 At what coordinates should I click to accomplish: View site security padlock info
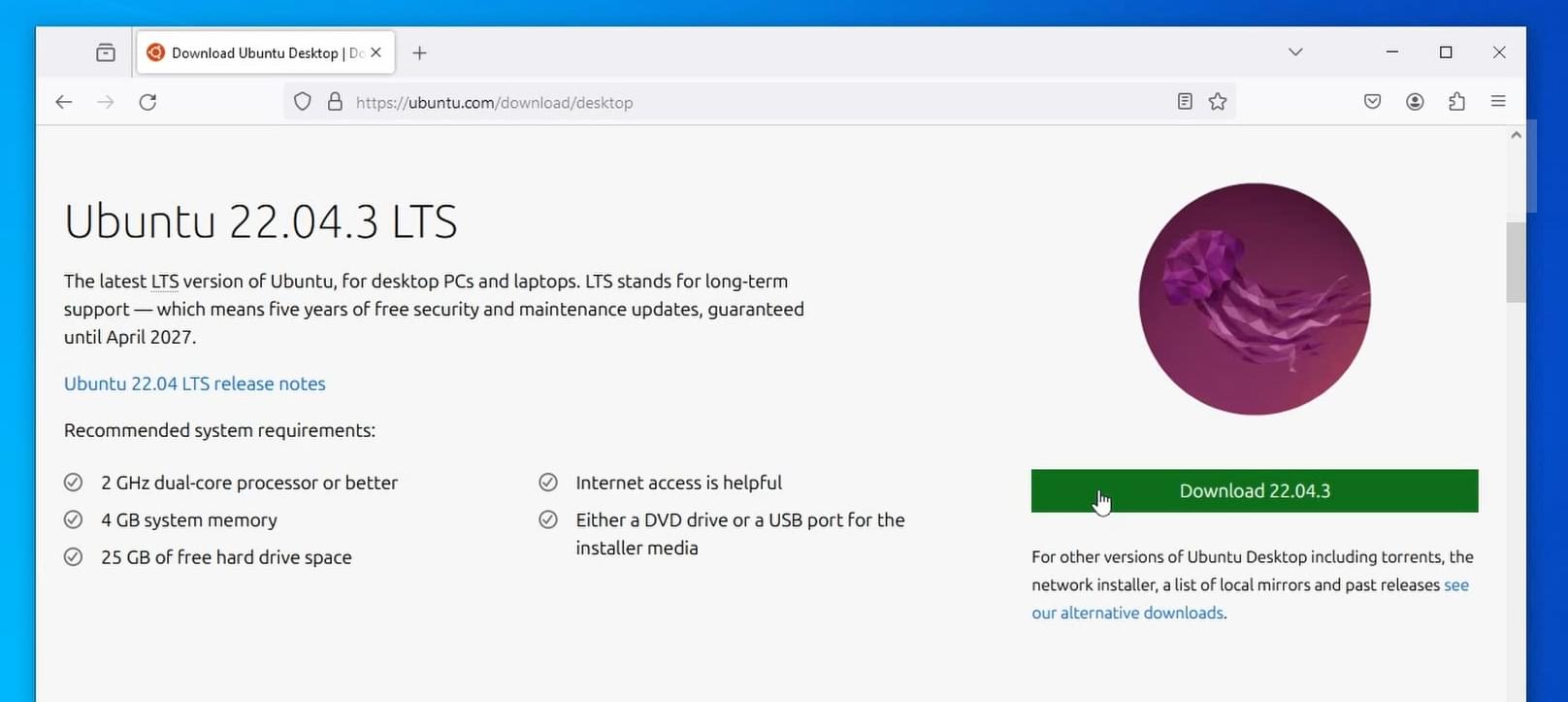[x=335, y=102]
